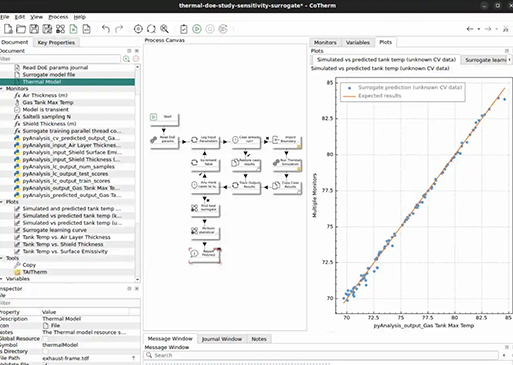Click the Message Window search field
This screenshot has height=365, width=513.
pos(322,355)
